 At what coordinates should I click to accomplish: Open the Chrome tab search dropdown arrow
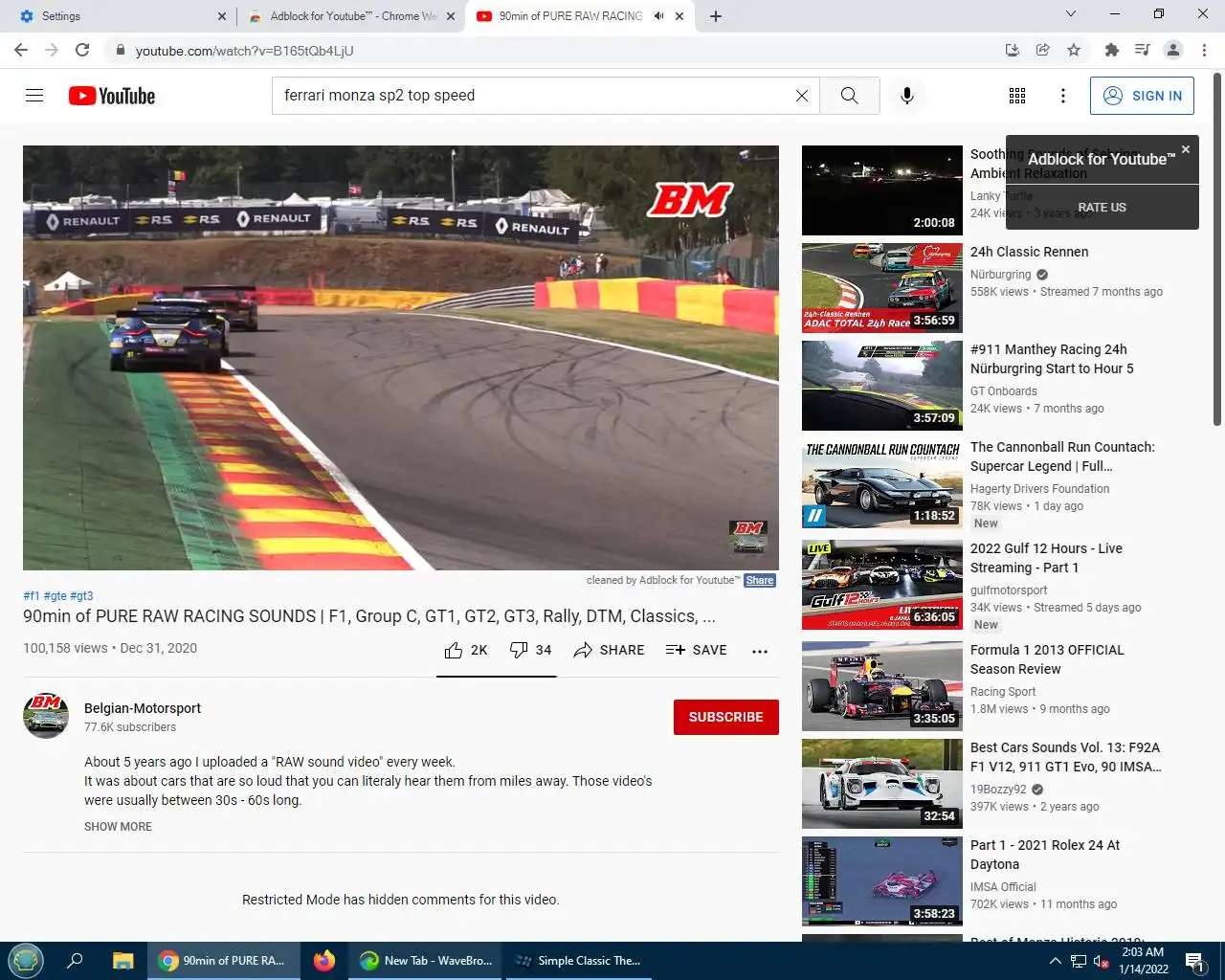click(1071, 14)
